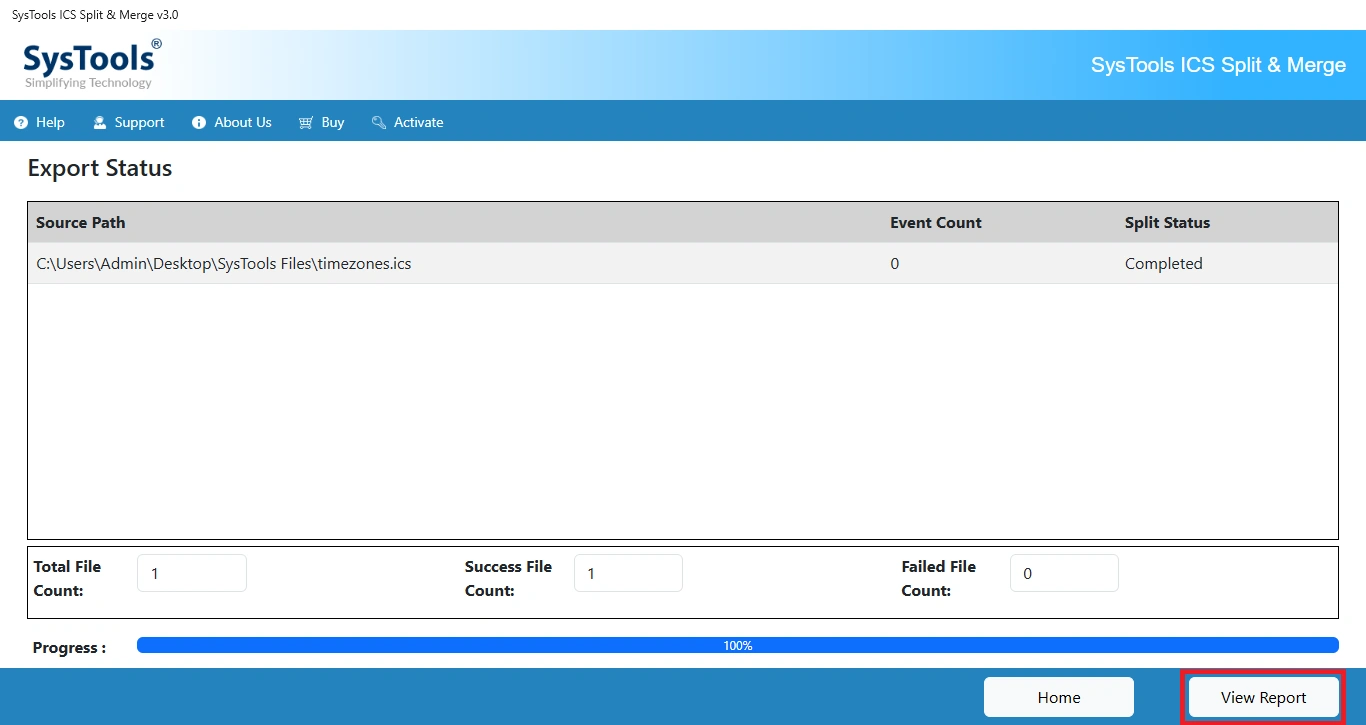Viewport: 1366px width, 725px height.
Task: Open the About Us menu item
Action: [232, 122]
